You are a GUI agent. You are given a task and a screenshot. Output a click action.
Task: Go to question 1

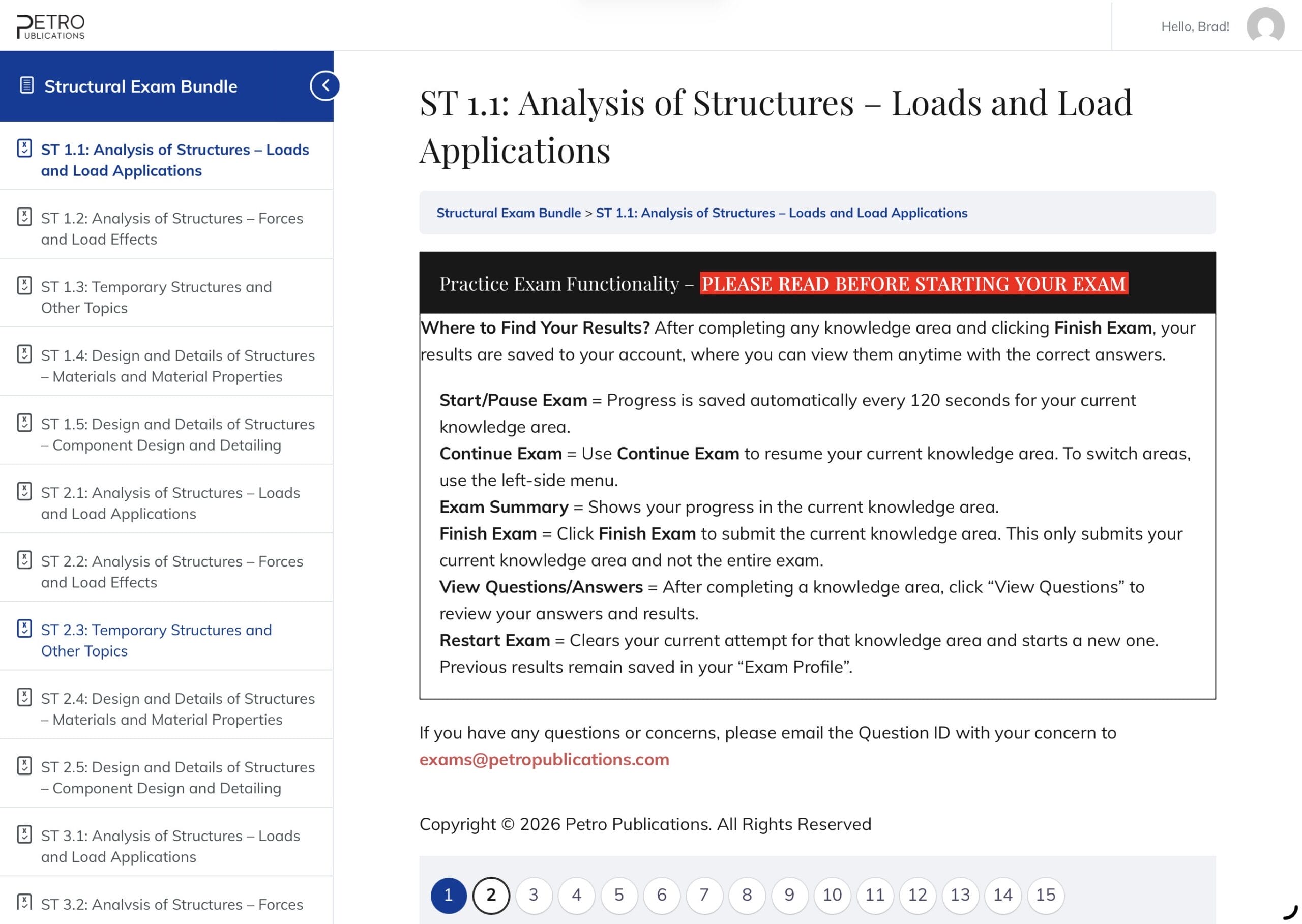449,896
